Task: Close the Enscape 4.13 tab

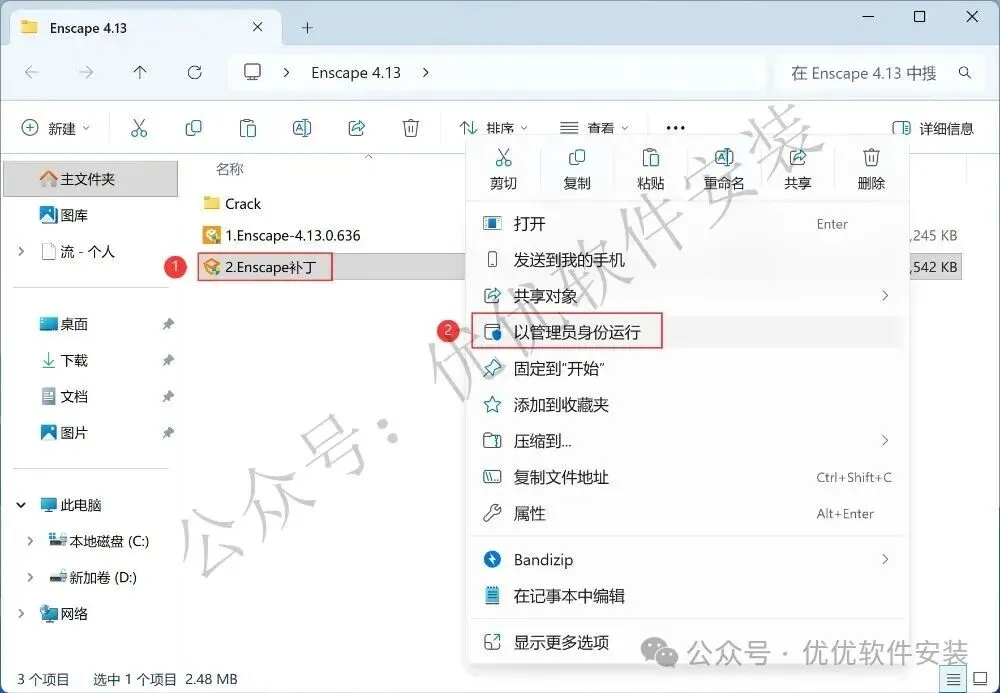Action: click(x=258, y=27)
